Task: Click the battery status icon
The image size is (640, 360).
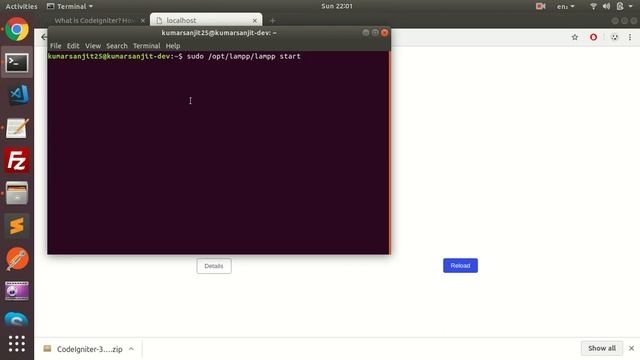Action: (x=620, y=6)
